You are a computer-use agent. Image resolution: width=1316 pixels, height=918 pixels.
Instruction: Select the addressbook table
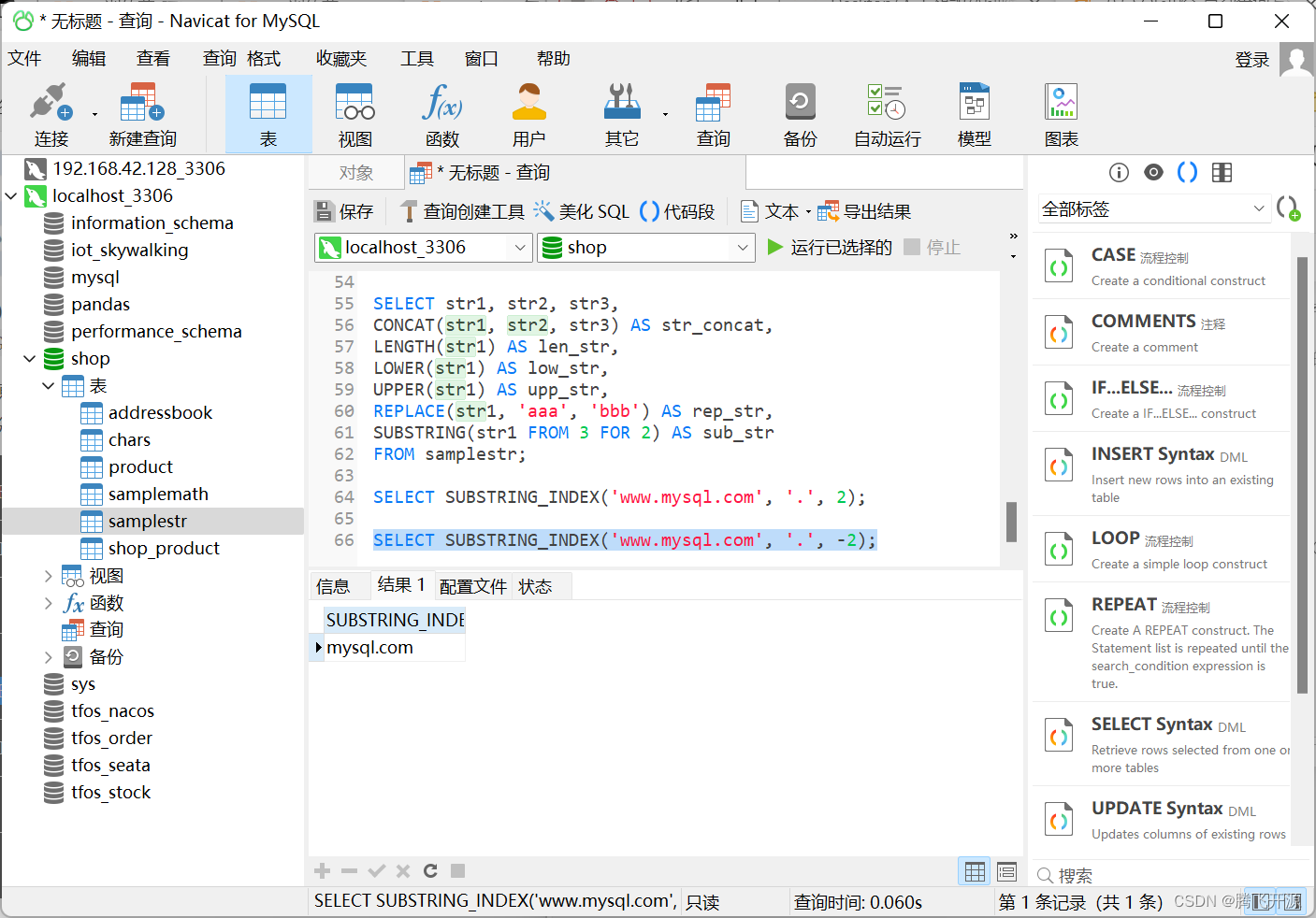[x=160, y=413]
